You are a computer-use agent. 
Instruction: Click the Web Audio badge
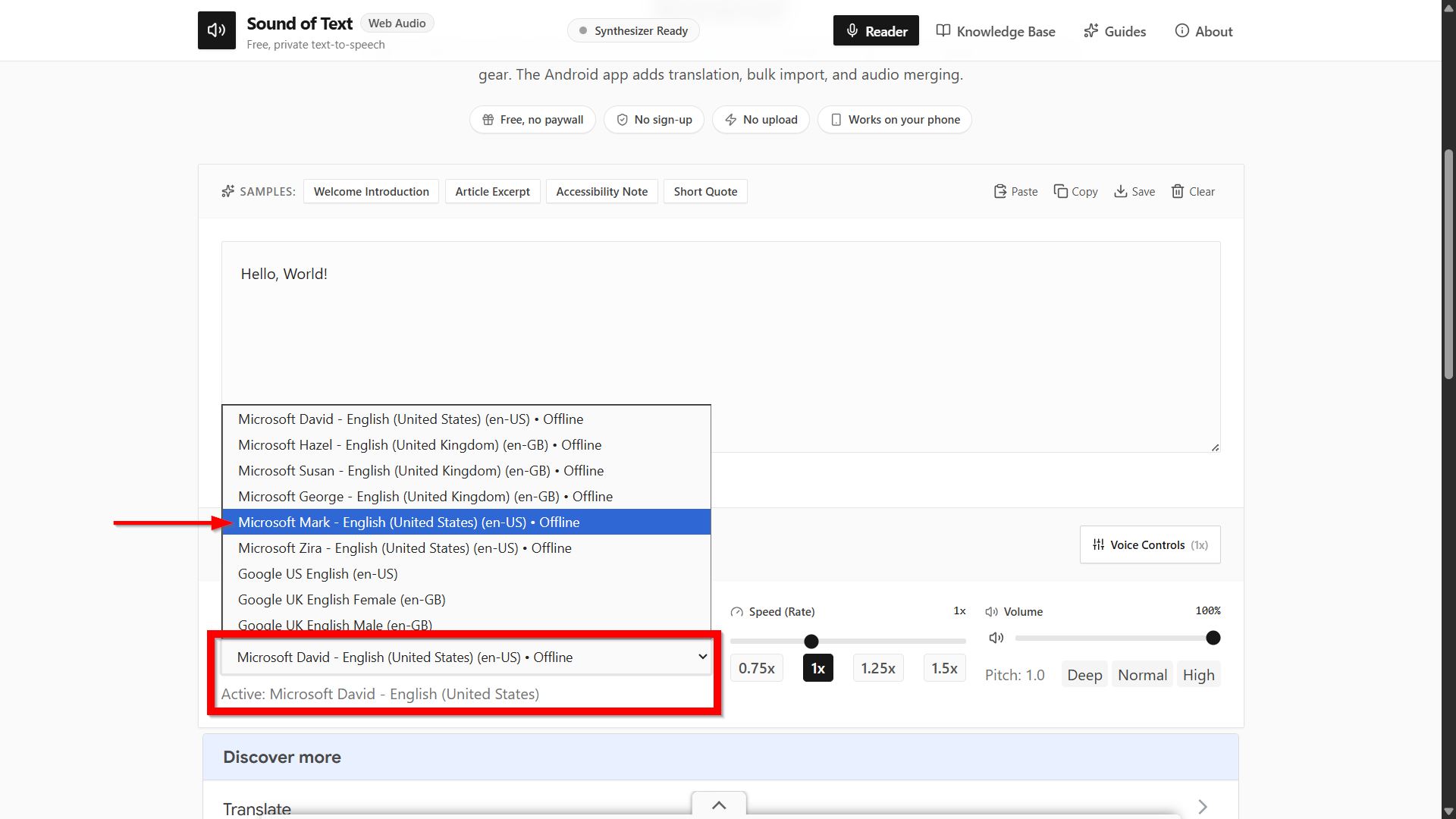point(397,24)
